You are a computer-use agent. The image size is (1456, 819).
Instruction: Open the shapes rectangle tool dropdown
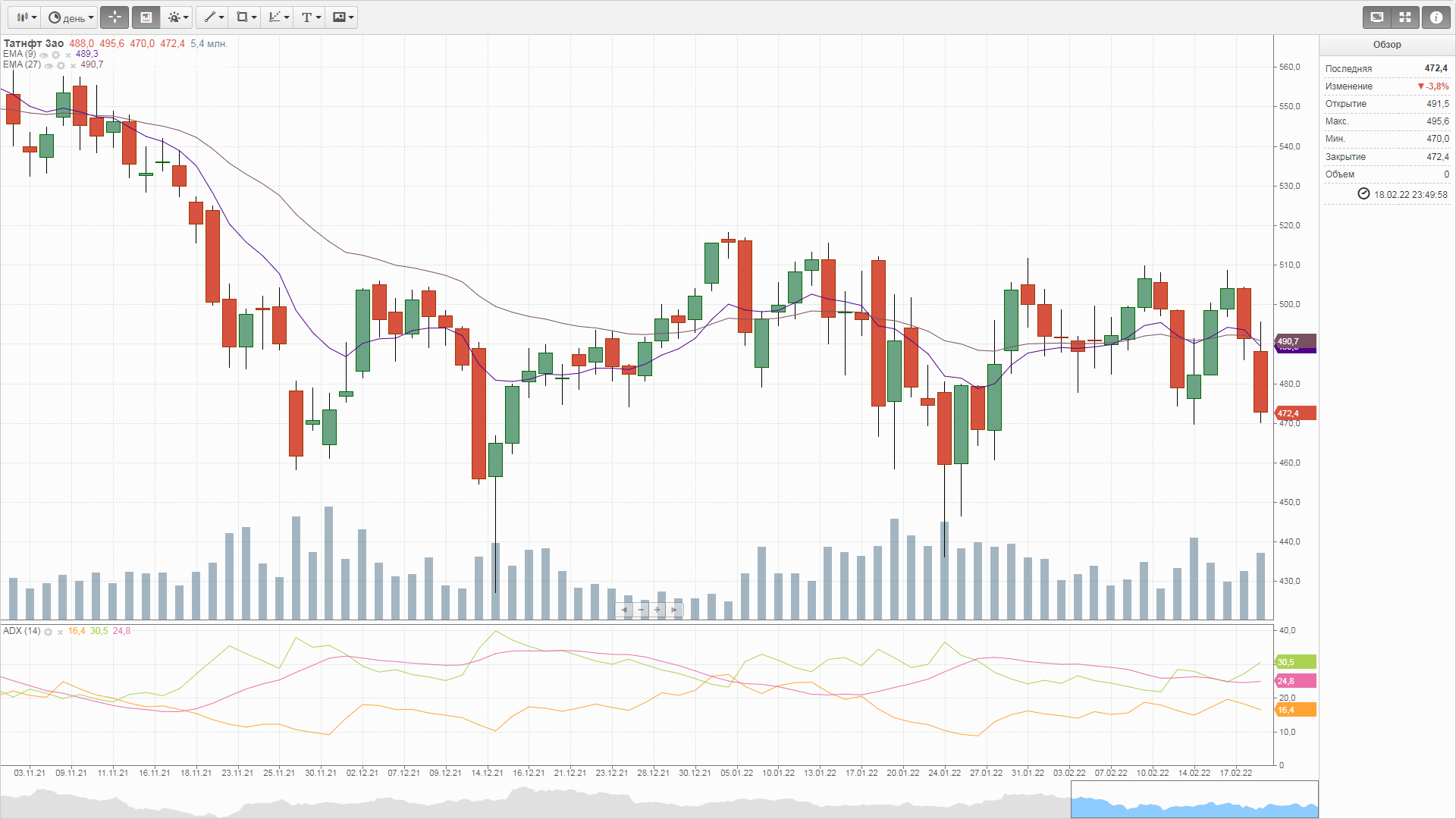[x=245, y=17]
